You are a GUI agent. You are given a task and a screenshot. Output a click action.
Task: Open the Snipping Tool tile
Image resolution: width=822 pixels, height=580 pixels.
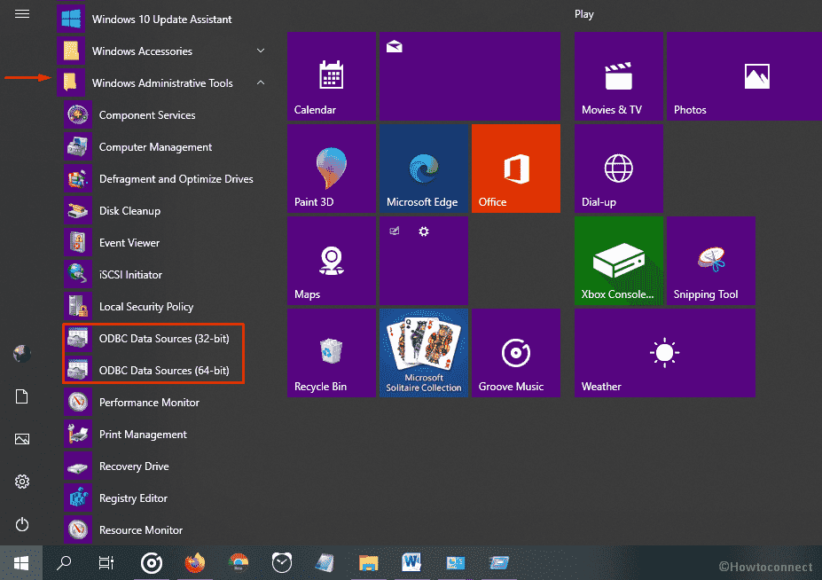point(711,261)
